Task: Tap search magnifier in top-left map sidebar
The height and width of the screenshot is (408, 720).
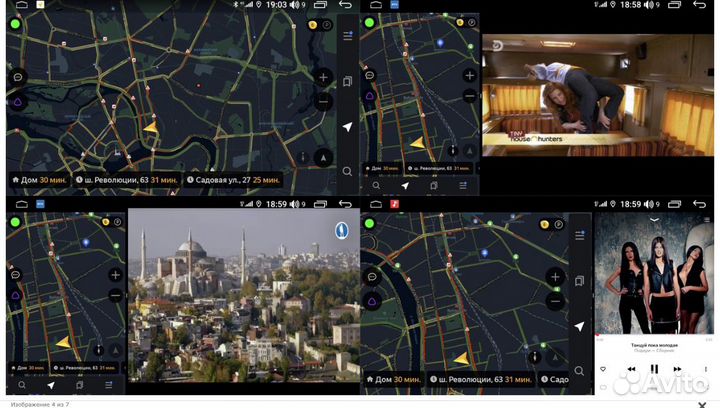Action: 347,171
